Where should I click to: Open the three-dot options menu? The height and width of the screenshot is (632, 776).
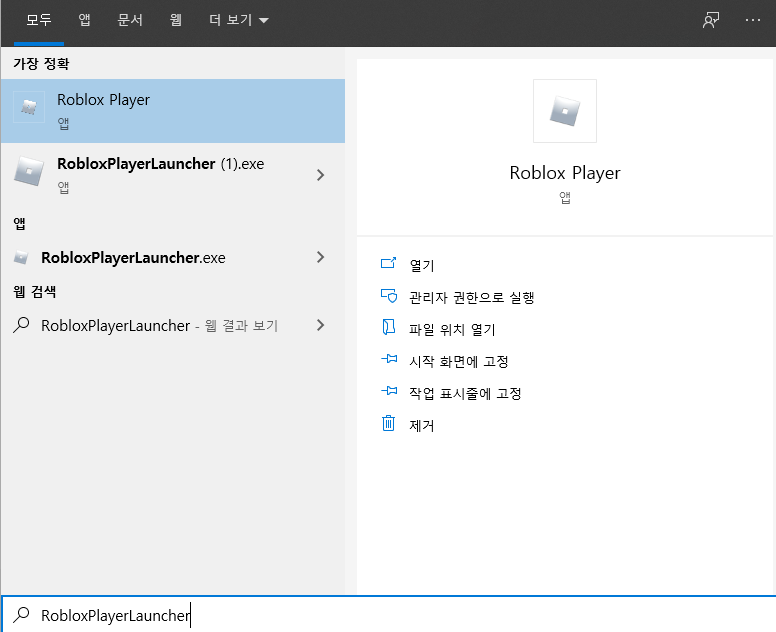[x=752, y=20]
